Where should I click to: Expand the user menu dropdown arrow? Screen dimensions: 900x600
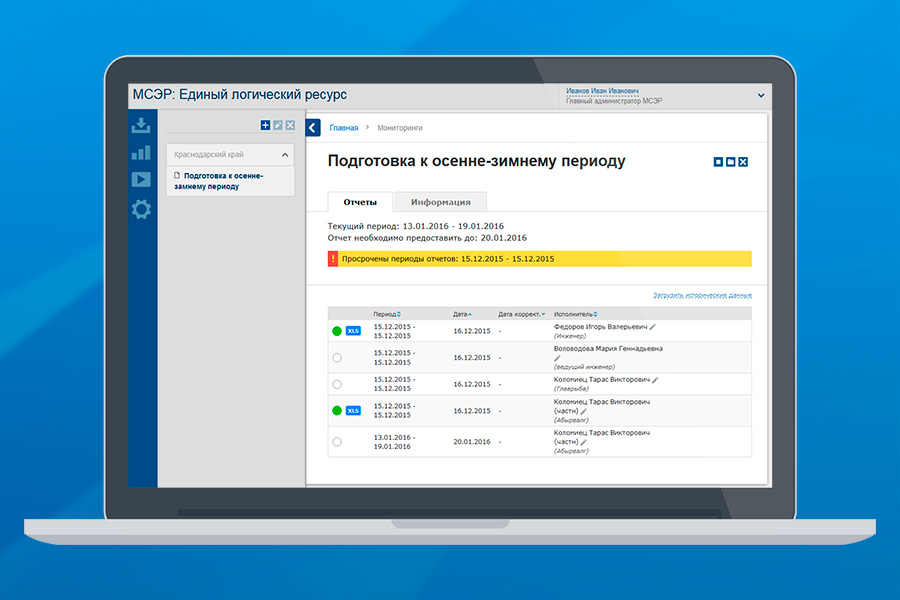click(761, 96)
